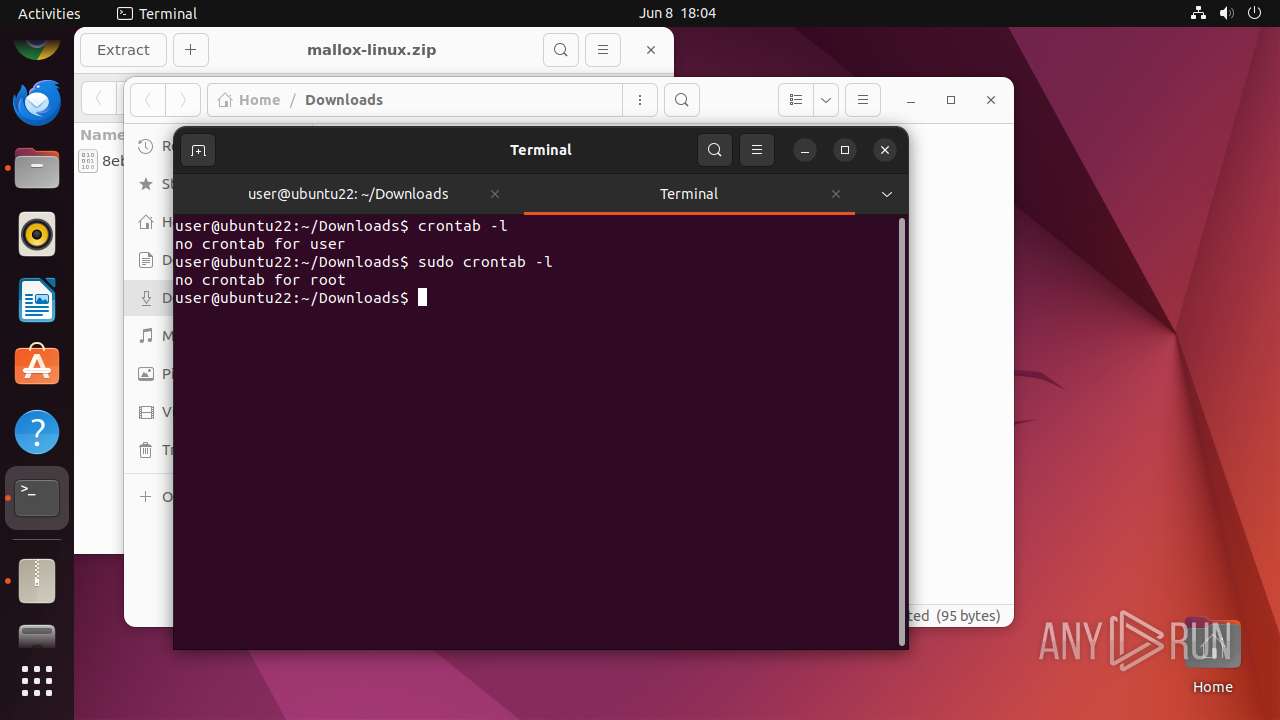Open power menu in top bar
Screen dimensions: 1280x720
pos(1256,13)
